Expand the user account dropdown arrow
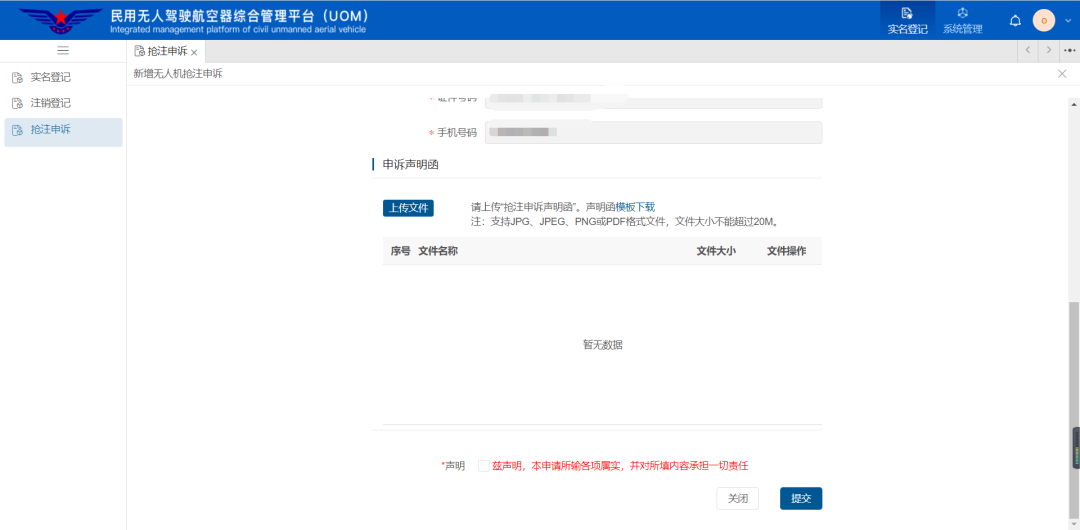The image size is (1080, 530). (1067, 21)
